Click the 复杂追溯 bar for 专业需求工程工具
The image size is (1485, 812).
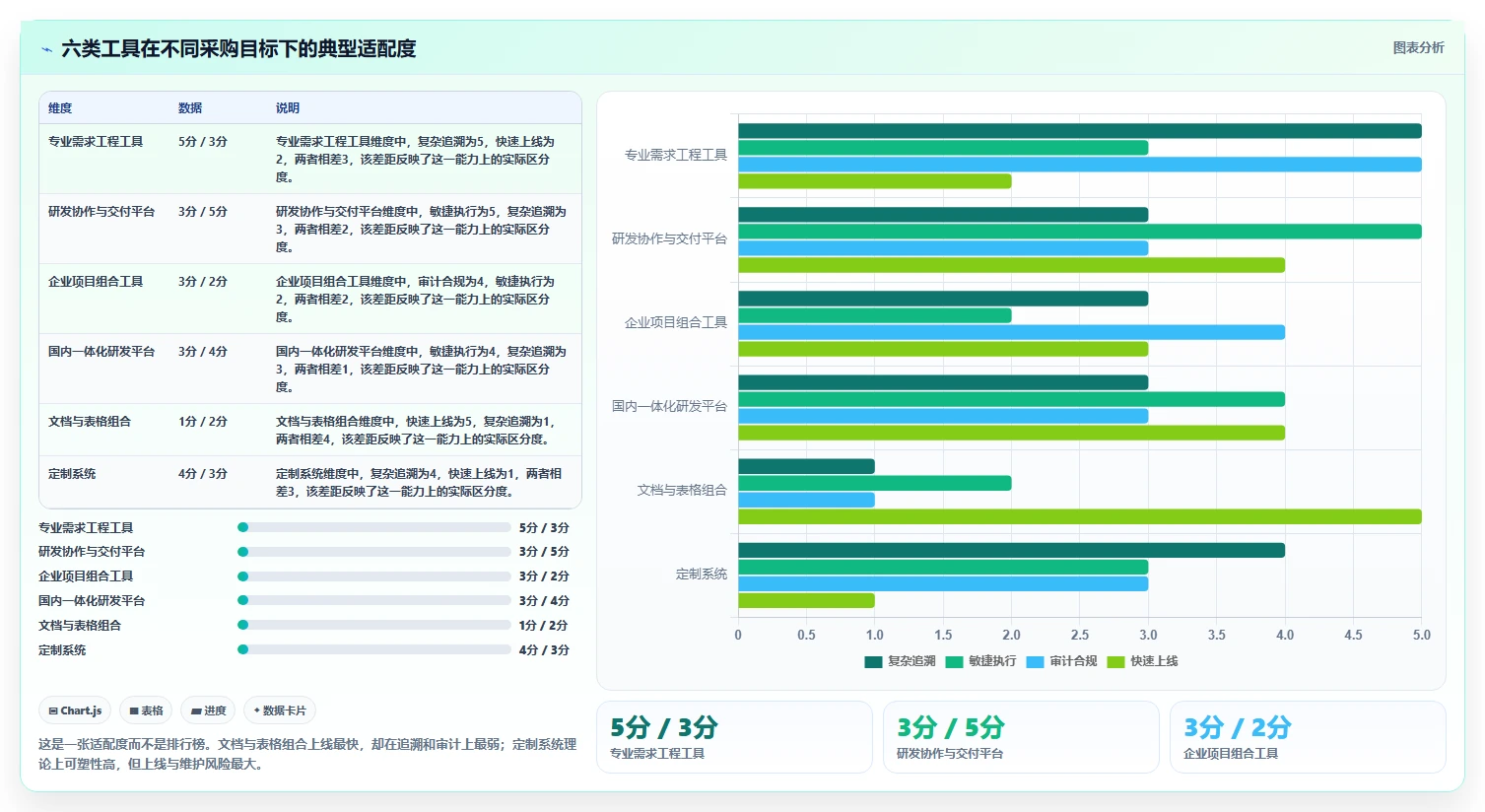point(1080,131)
